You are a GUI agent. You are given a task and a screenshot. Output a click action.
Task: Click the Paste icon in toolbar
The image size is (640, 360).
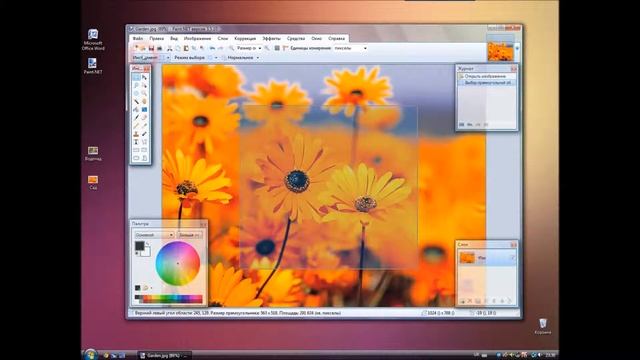point(186,48)
